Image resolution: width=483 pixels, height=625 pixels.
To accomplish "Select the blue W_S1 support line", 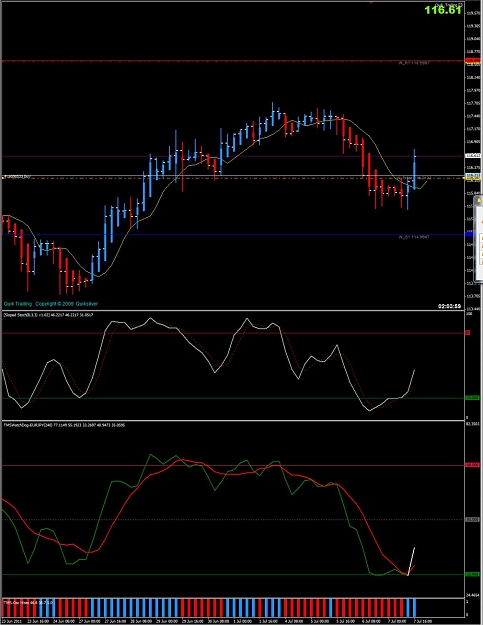I will point(231,234).
